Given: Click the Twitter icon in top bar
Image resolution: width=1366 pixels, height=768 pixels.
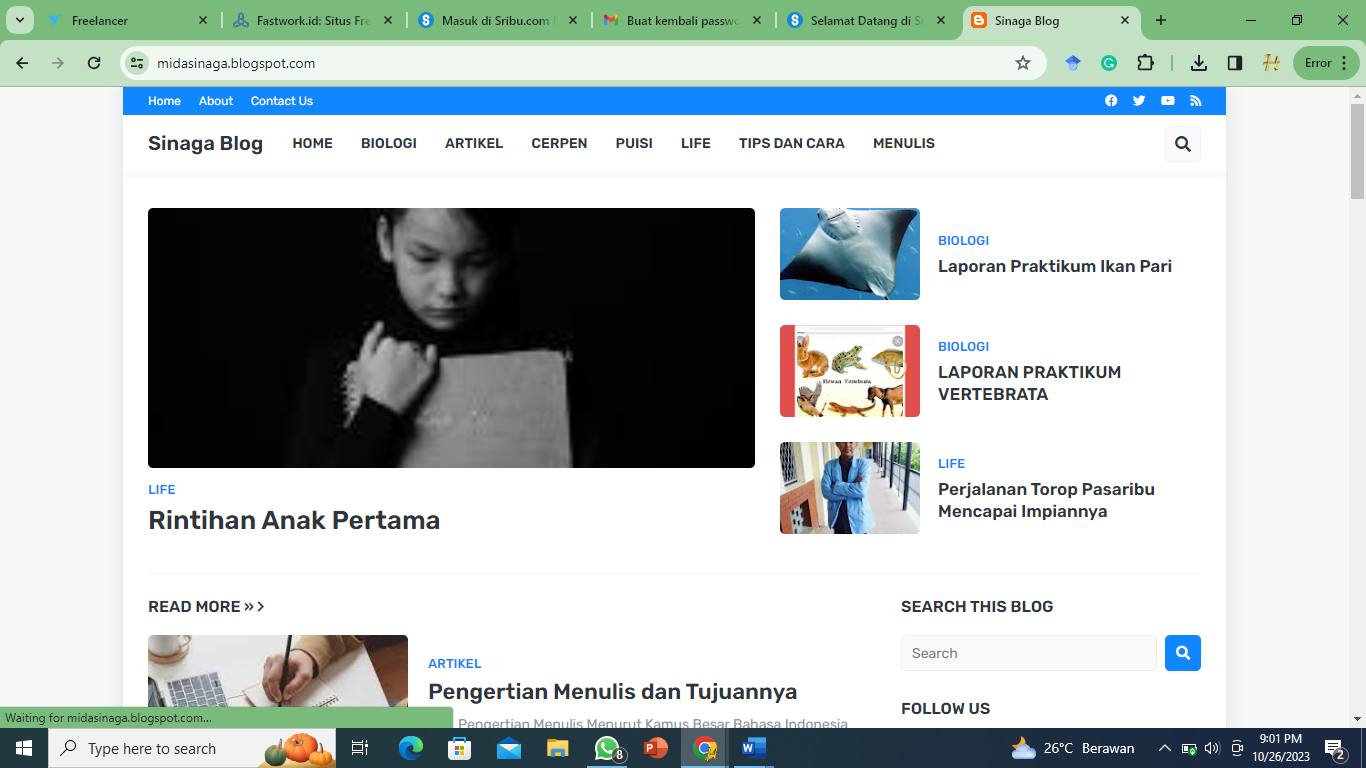Looking at the screenshot, I should 1139,101.
